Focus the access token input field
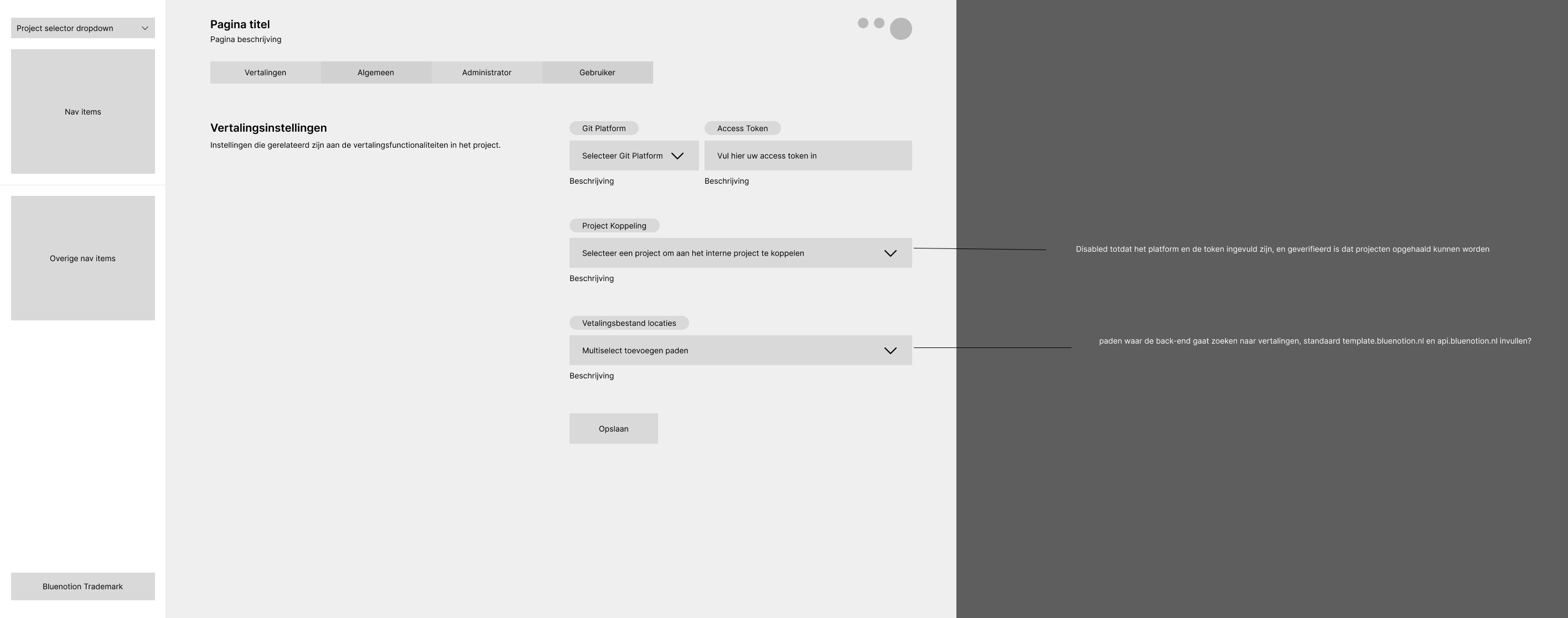The image size is (1568, 618). (808, 155)
